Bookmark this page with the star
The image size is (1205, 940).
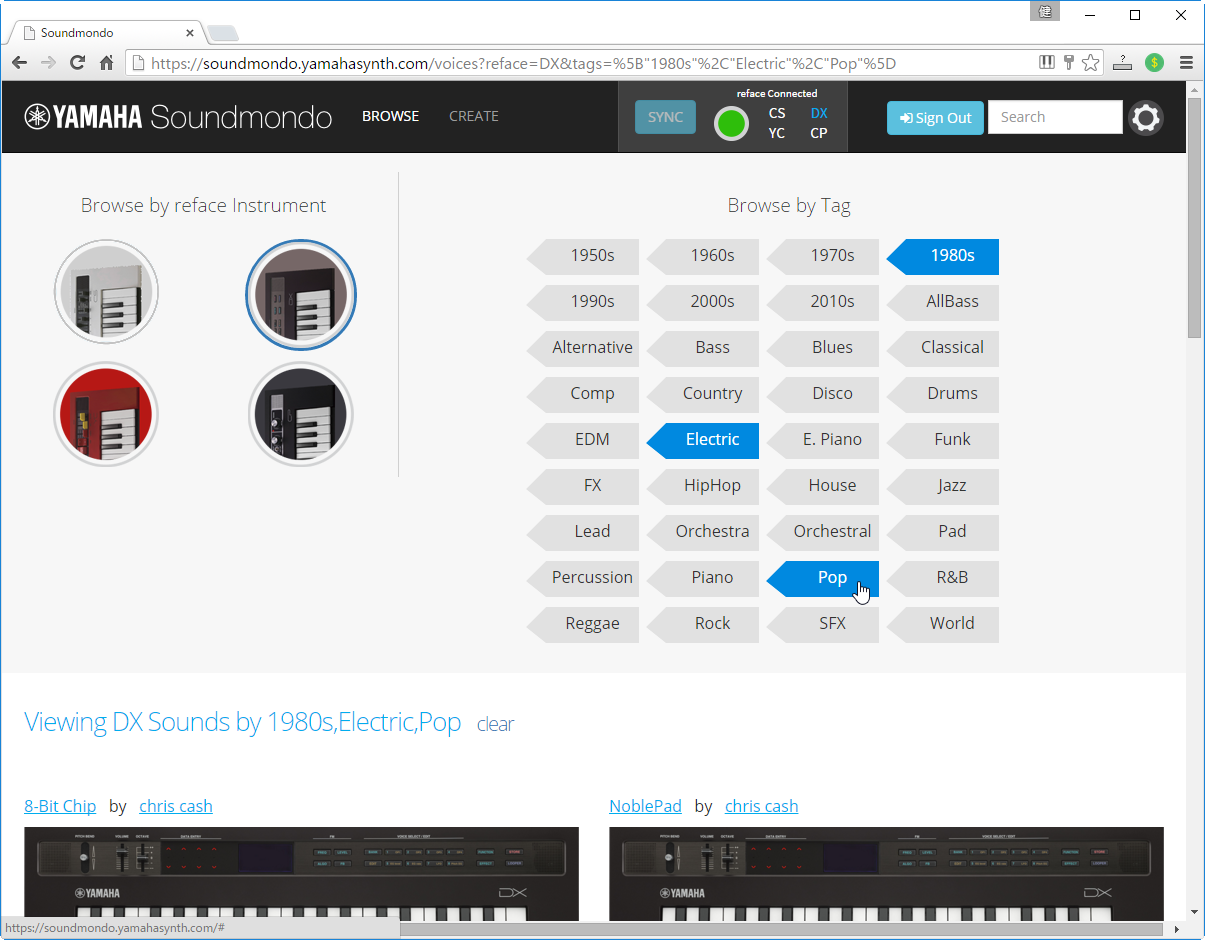point(1090,63)
